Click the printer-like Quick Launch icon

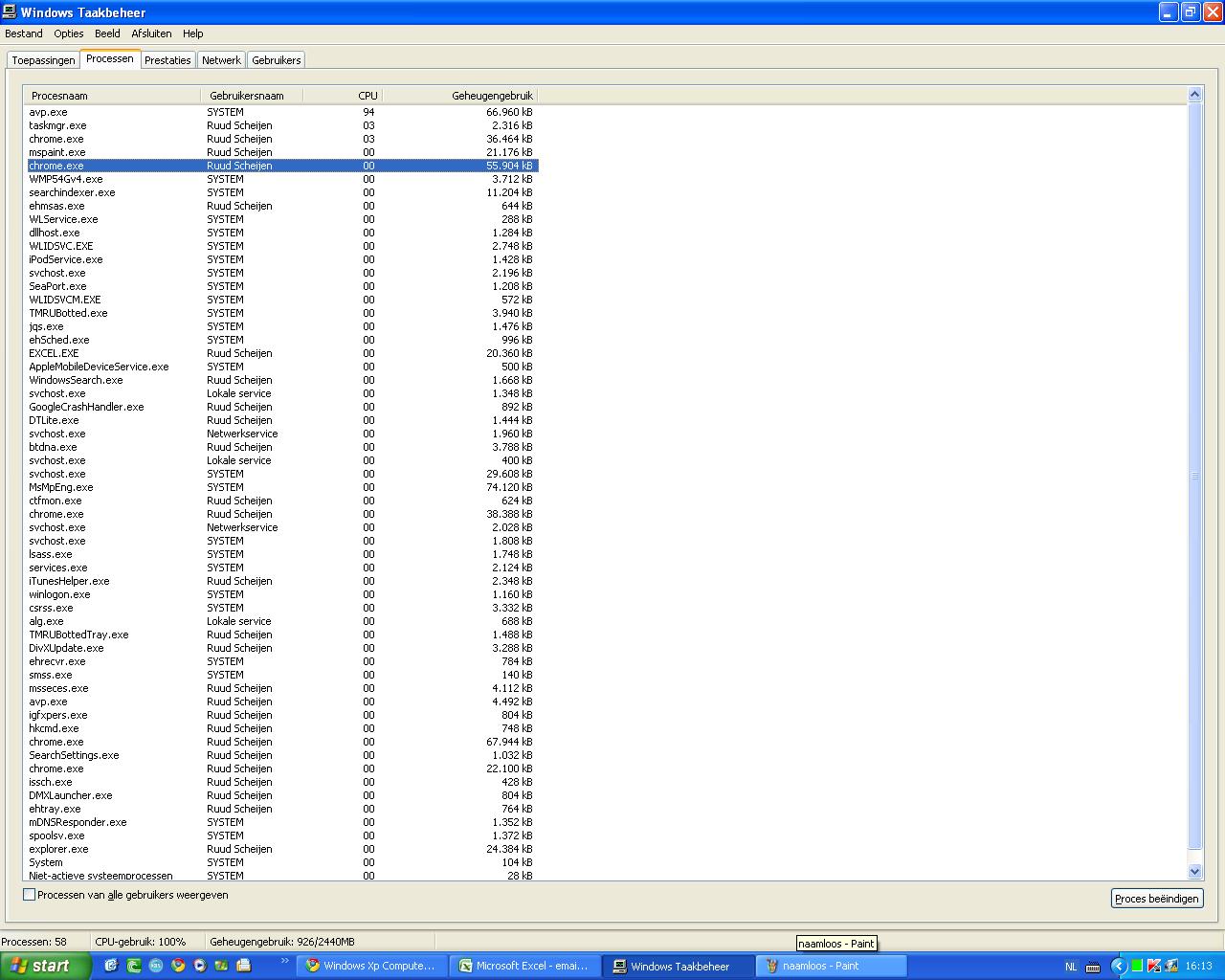point(243,966)
